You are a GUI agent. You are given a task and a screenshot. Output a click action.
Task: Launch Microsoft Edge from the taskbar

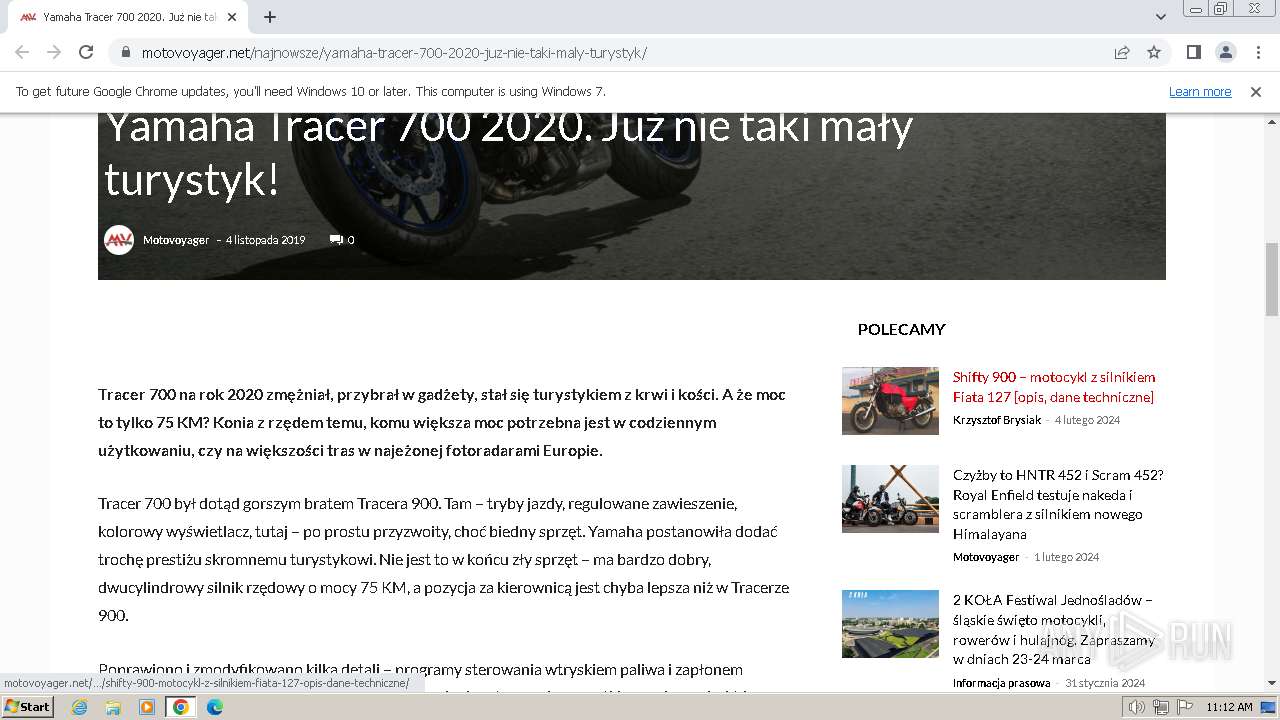[215, 707]
